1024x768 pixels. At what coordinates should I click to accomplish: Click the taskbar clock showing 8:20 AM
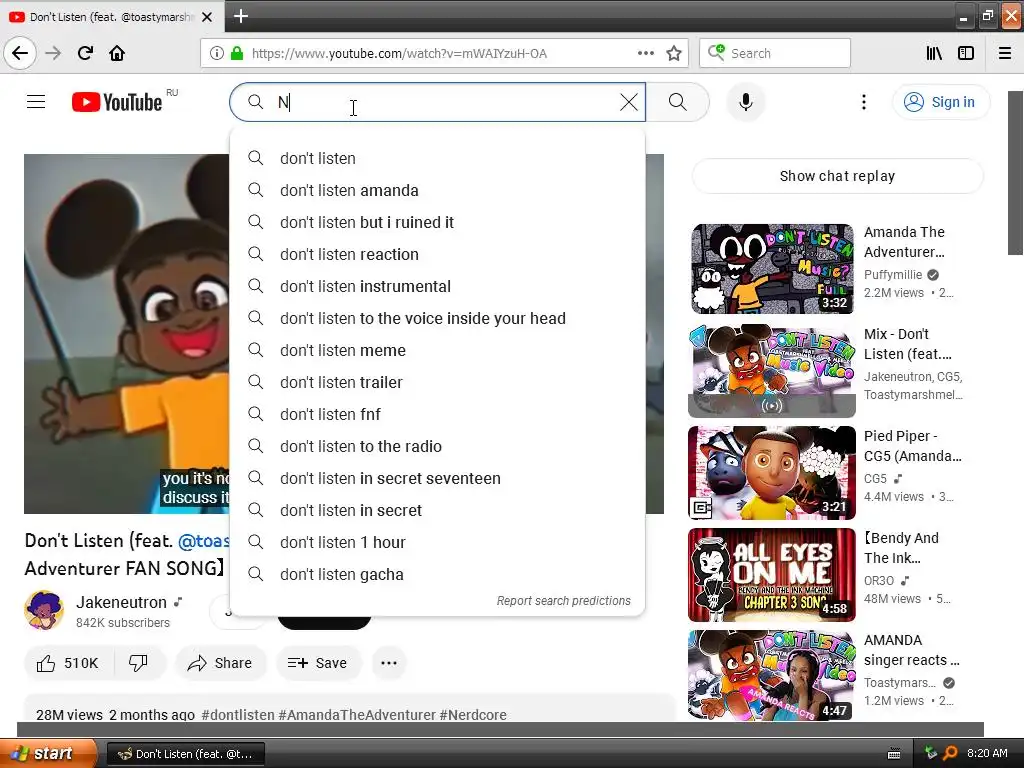987,753
